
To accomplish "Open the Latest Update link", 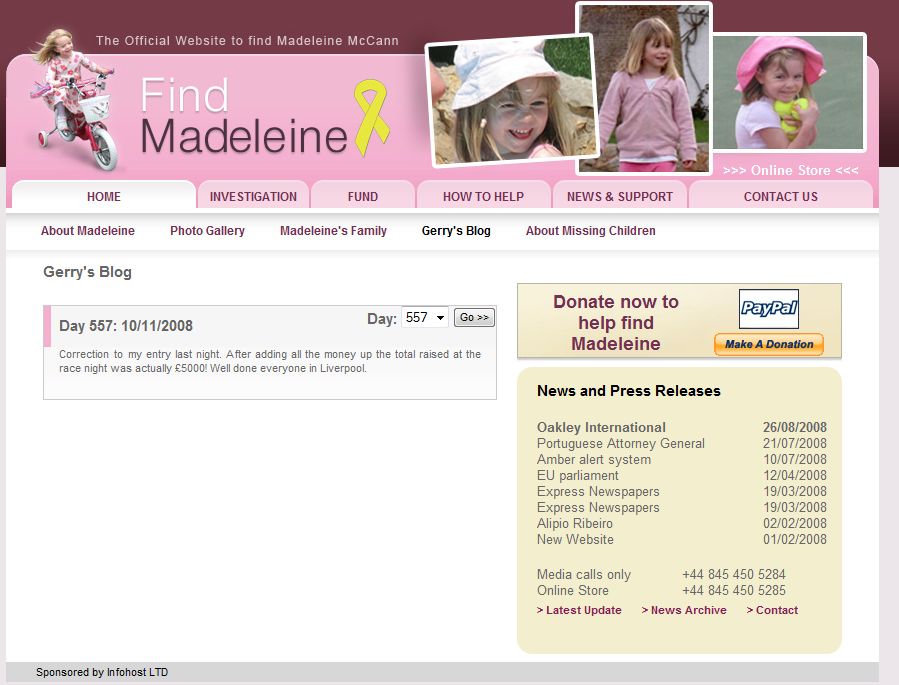I will 579,610.
